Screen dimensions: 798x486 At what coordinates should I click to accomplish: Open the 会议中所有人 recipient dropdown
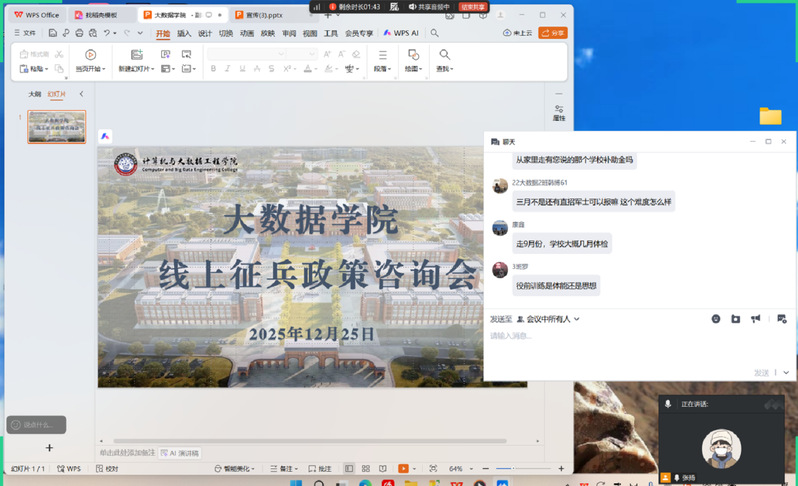[548, 319]
